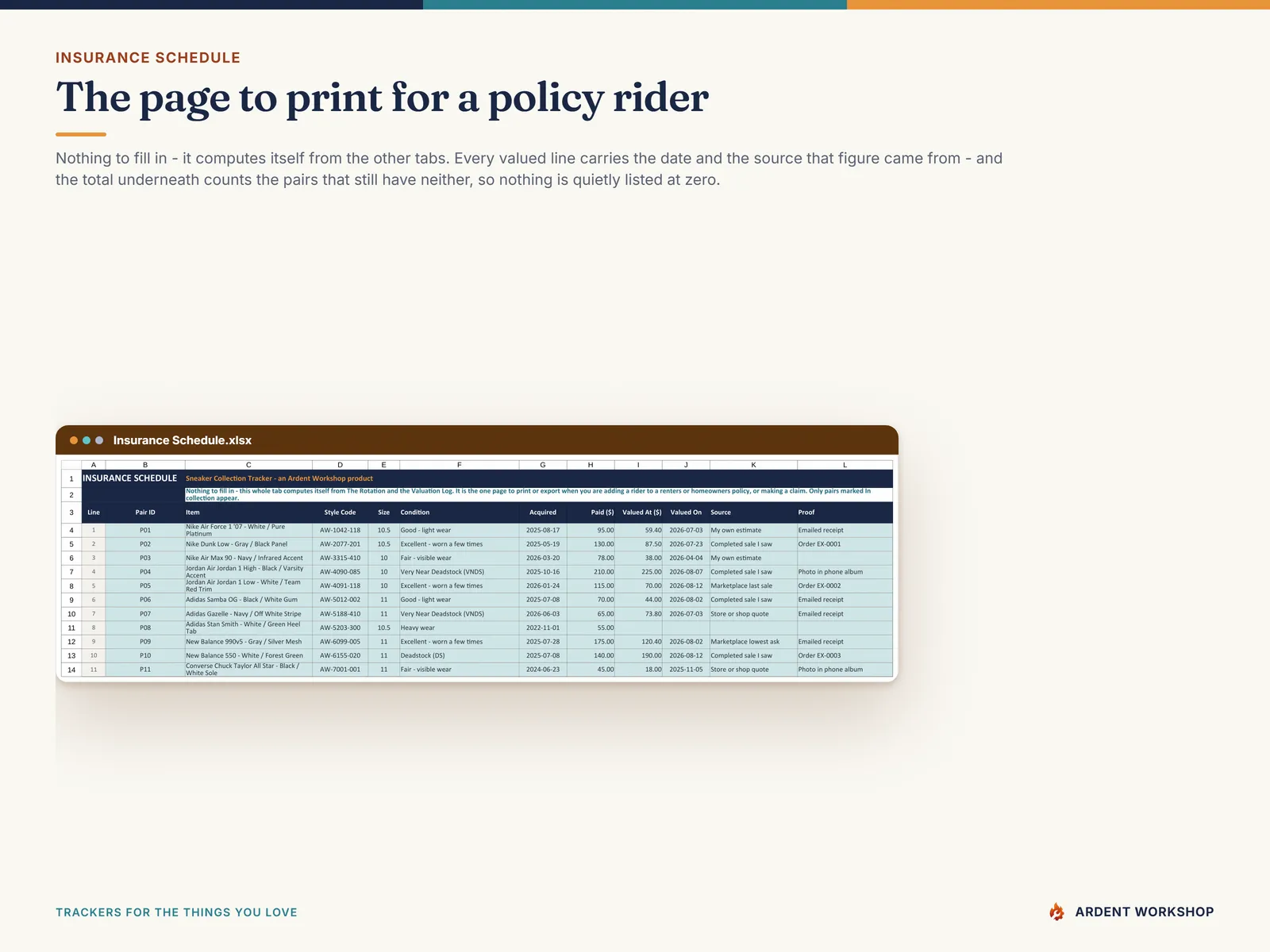1270x952 pixels.
Task: Click the Proof column heading
Action: pyautogui.click(x=845, y=512)
